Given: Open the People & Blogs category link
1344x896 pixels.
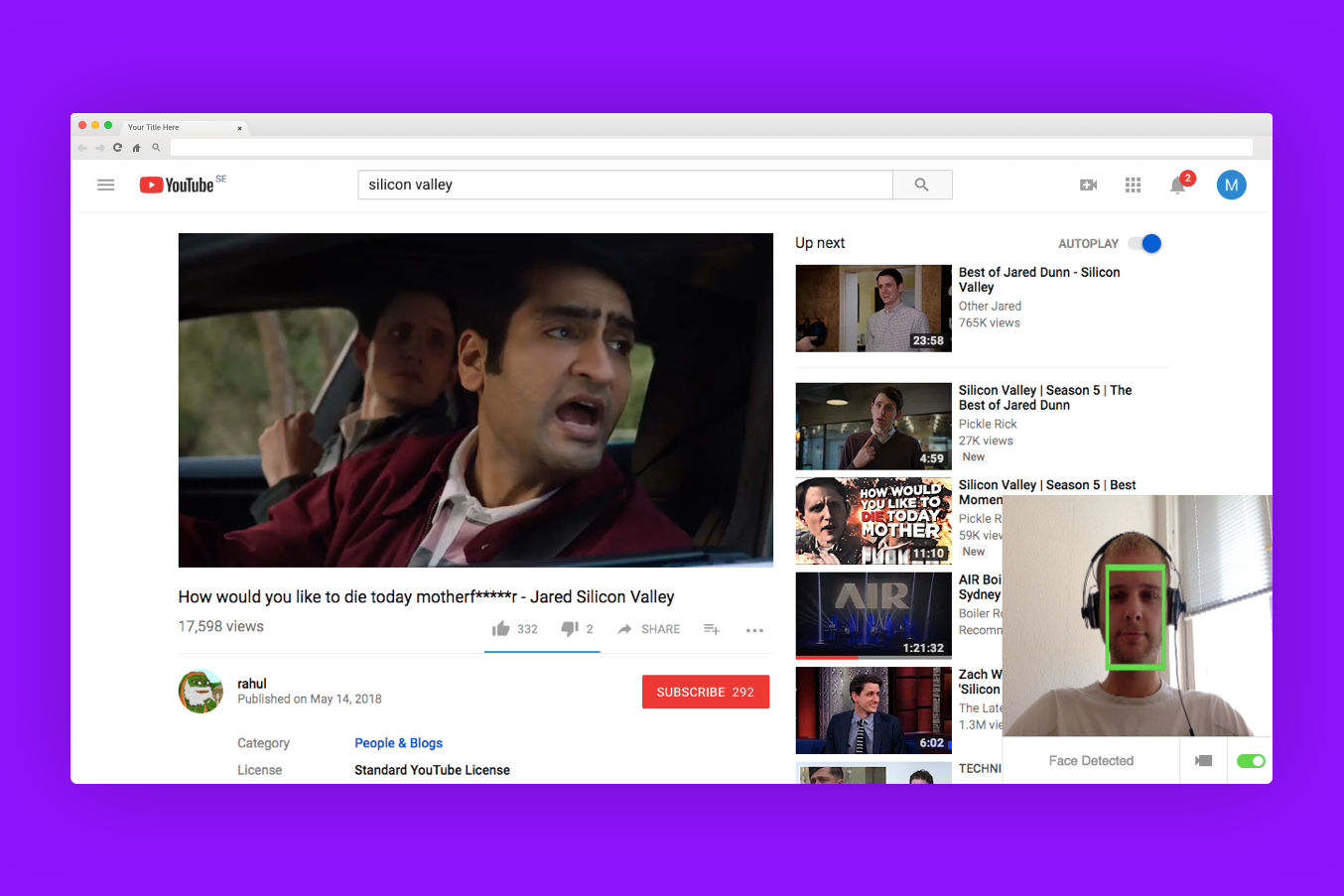Looking at the screenshot, I should click(398, 743).
